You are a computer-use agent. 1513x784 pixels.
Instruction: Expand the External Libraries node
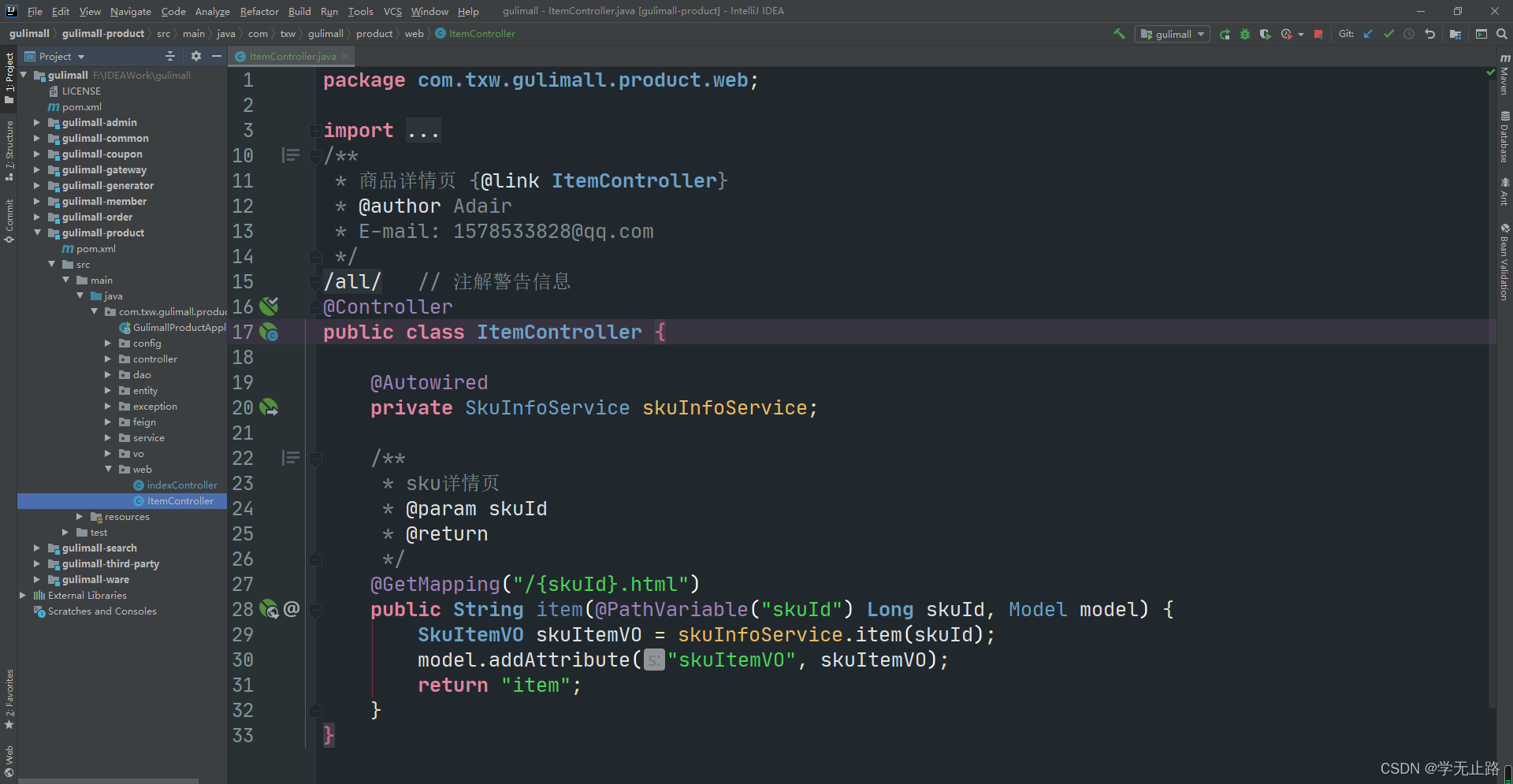23,595
